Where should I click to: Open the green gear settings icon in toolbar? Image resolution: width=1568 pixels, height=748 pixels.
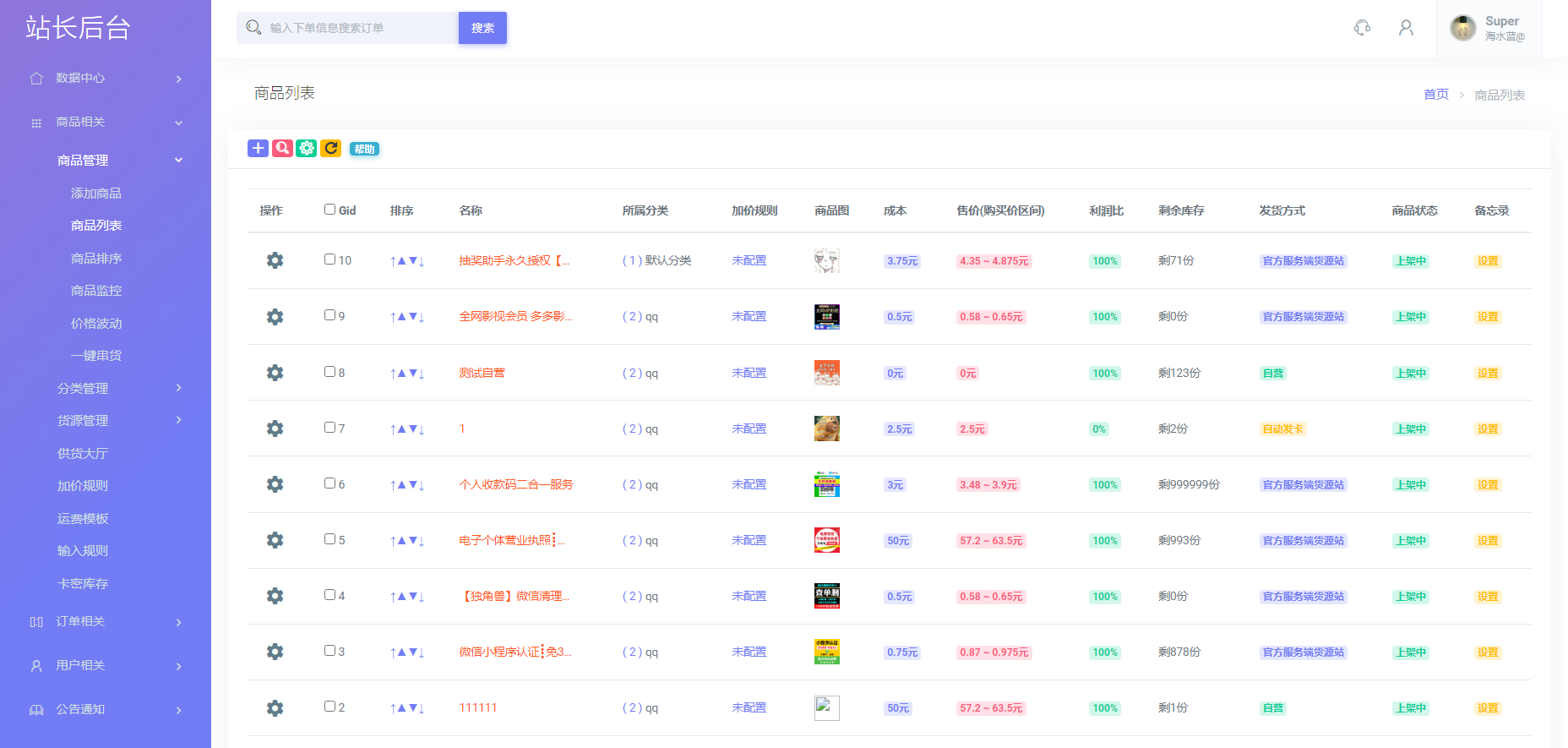click(306, 149)
